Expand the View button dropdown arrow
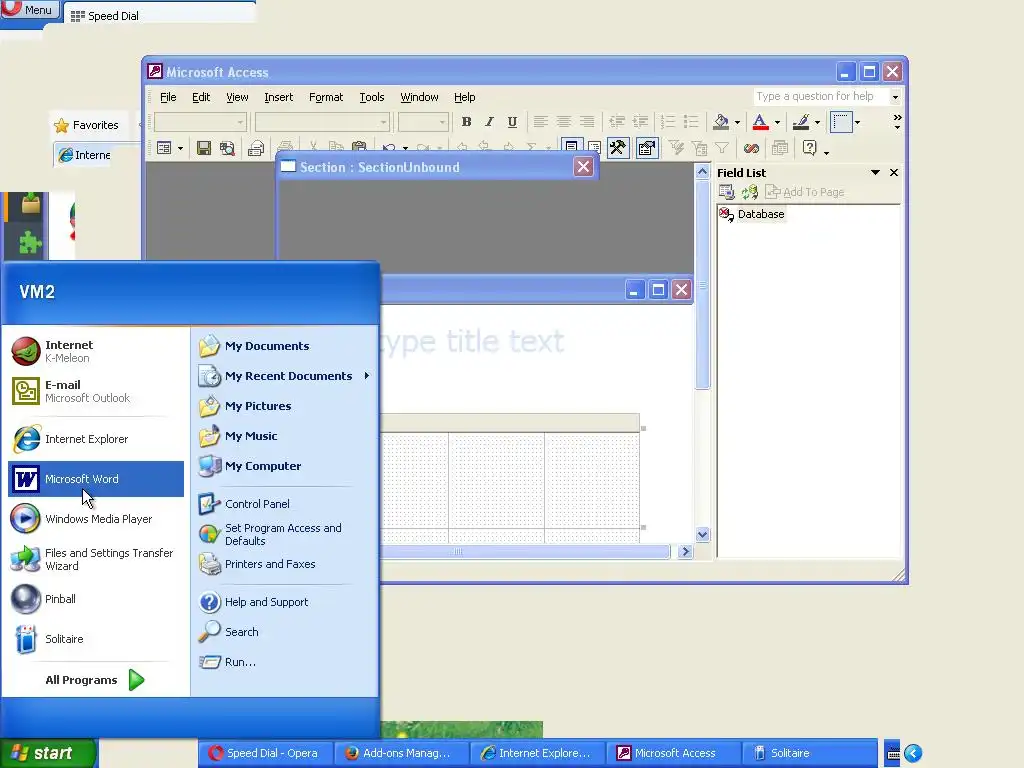 pos(180,149)
